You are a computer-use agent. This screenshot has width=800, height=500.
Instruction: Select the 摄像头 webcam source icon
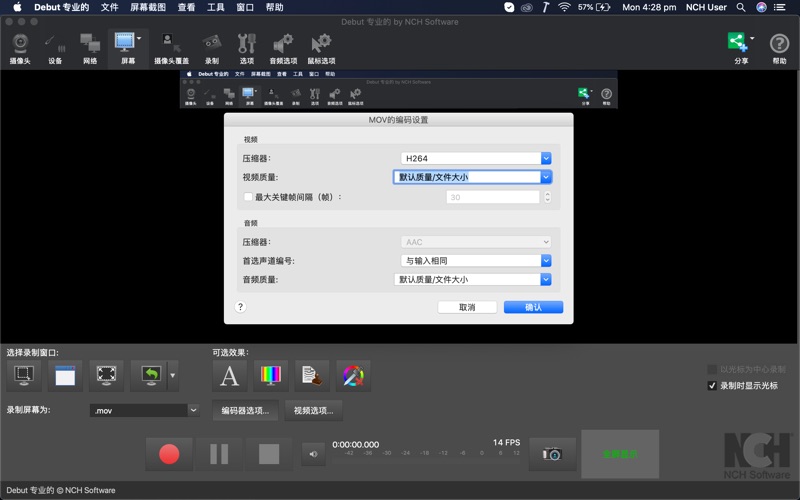coord(20,46)
